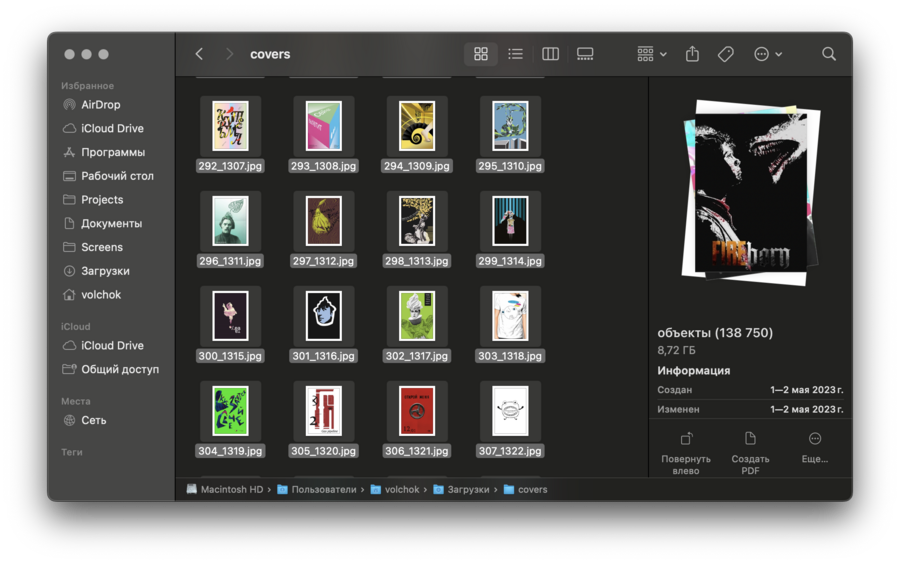Switch to list view

(515, 54)
